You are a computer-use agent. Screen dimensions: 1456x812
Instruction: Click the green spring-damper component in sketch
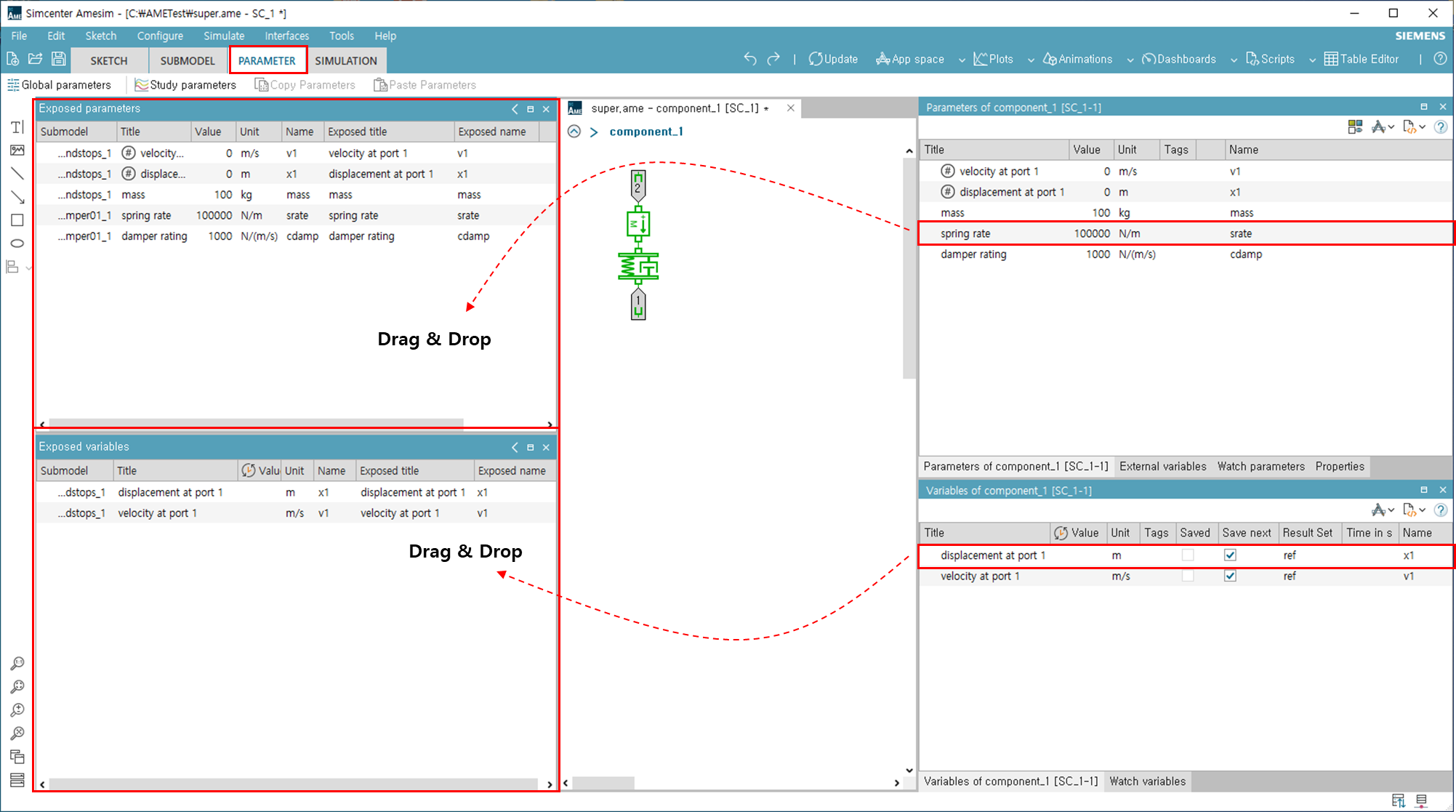638,267
